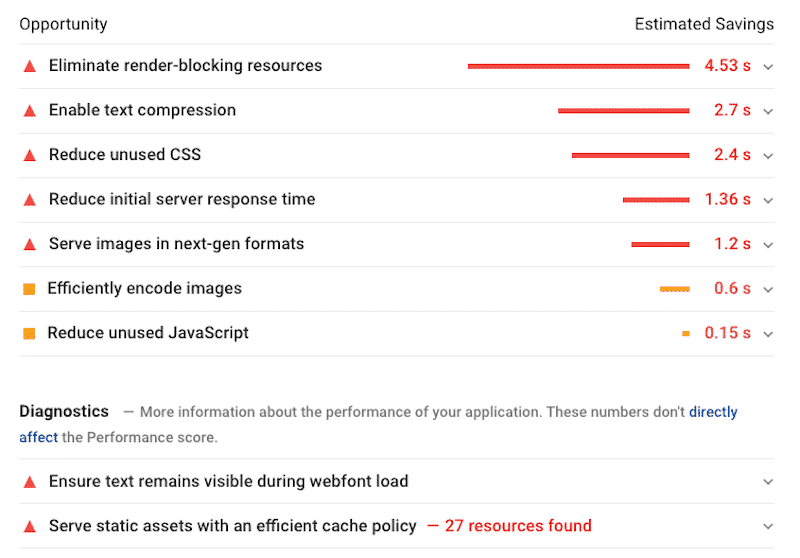Click red triangle beside Ensure text remains visible
Screen dimensions: 800x558
coord(29,482)
